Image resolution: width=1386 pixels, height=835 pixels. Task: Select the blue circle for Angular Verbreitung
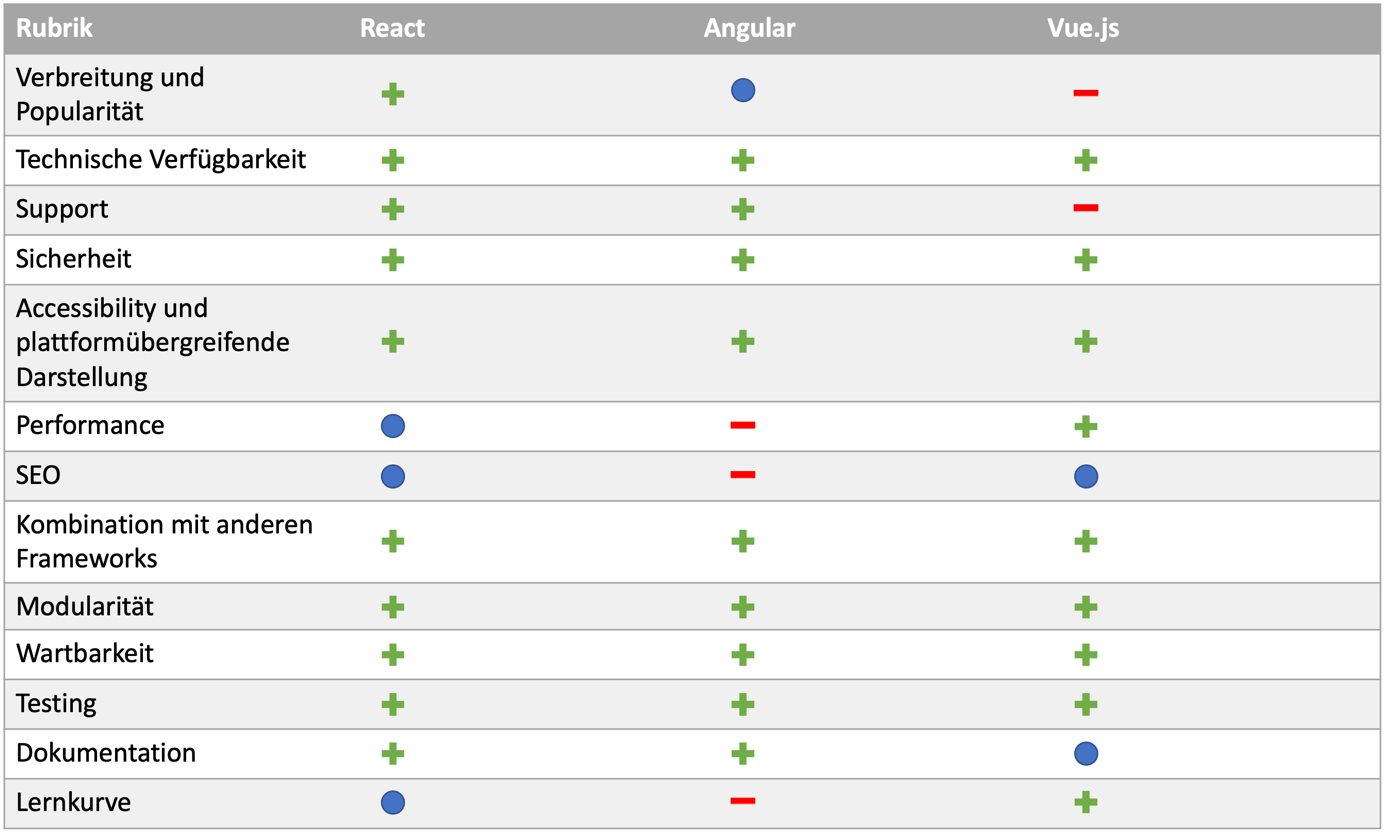click(x=743, y=91)
